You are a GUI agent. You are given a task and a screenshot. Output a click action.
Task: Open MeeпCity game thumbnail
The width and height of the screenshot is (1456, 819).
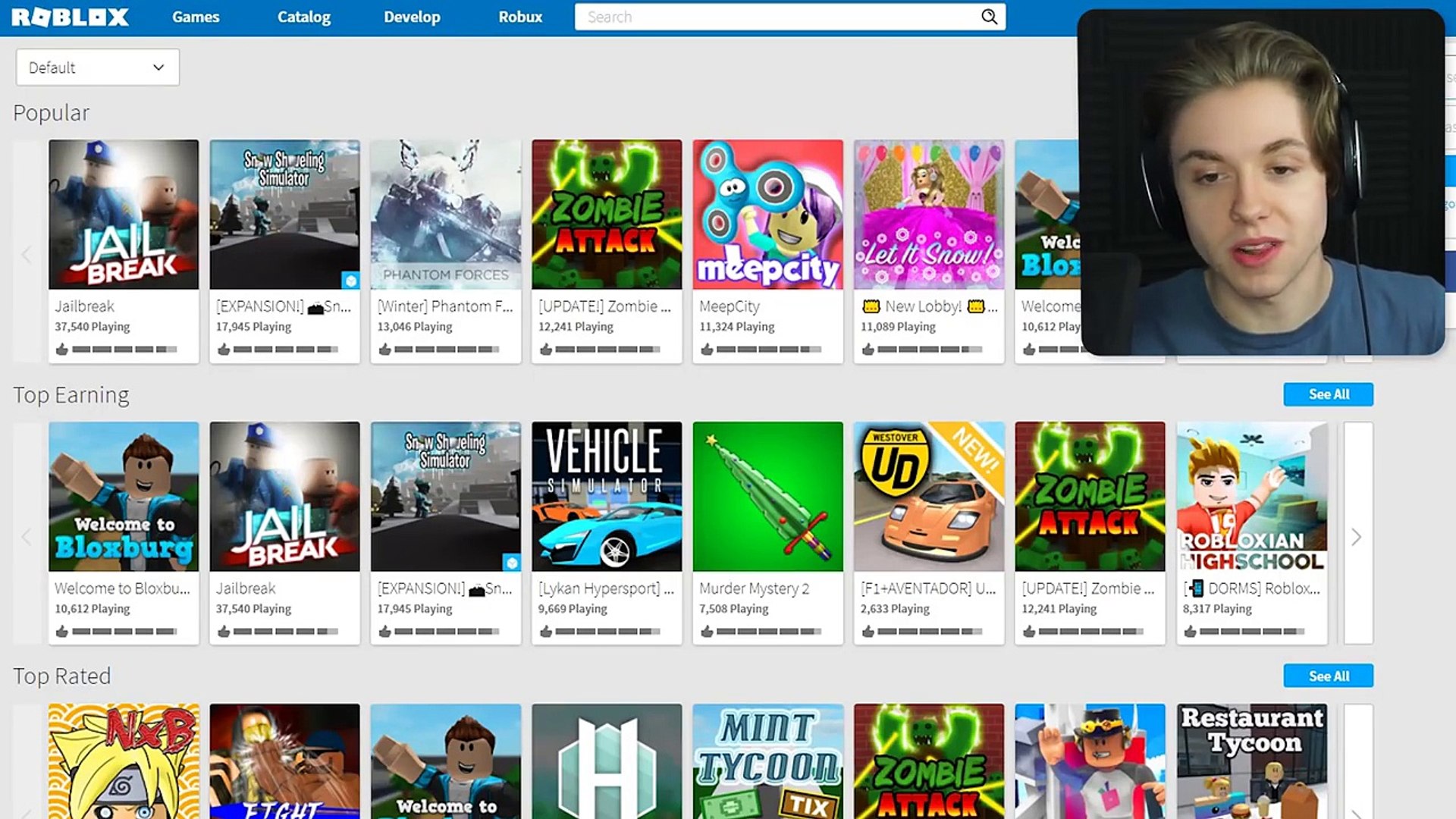click(x=767, y=214)
